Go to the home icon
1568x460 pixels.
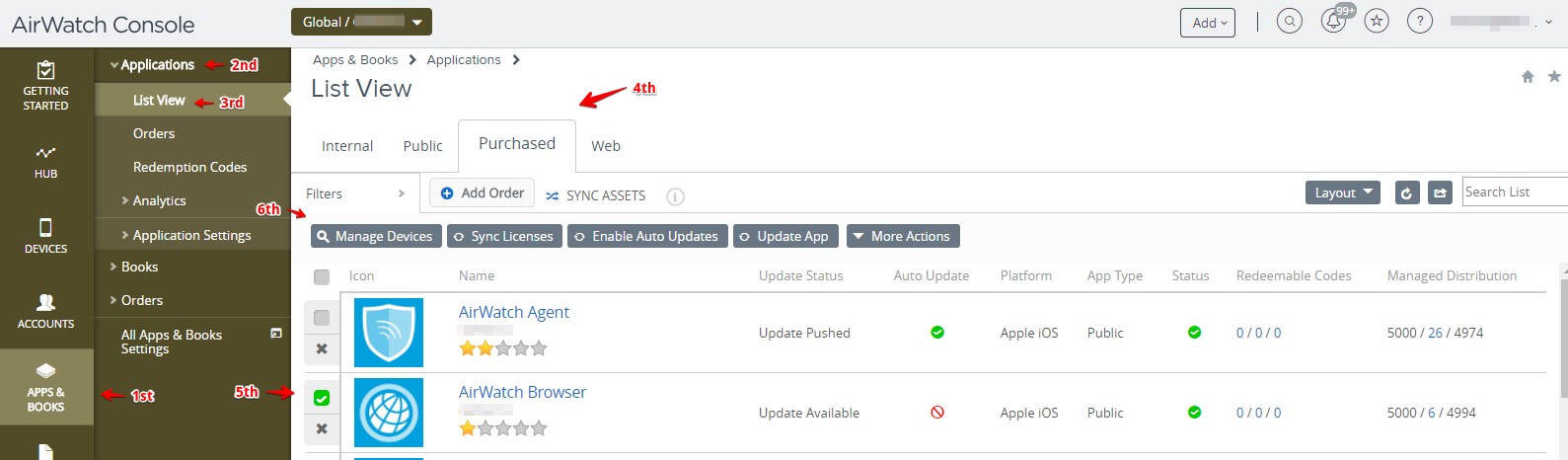1528,77
